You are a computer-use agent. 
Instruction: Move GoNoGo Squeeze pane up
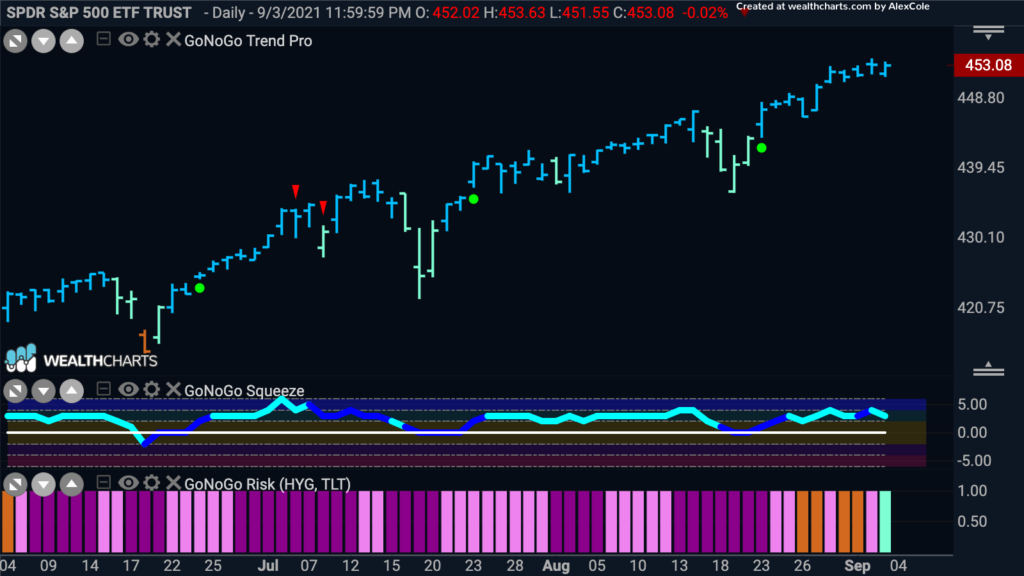[72, 391]
